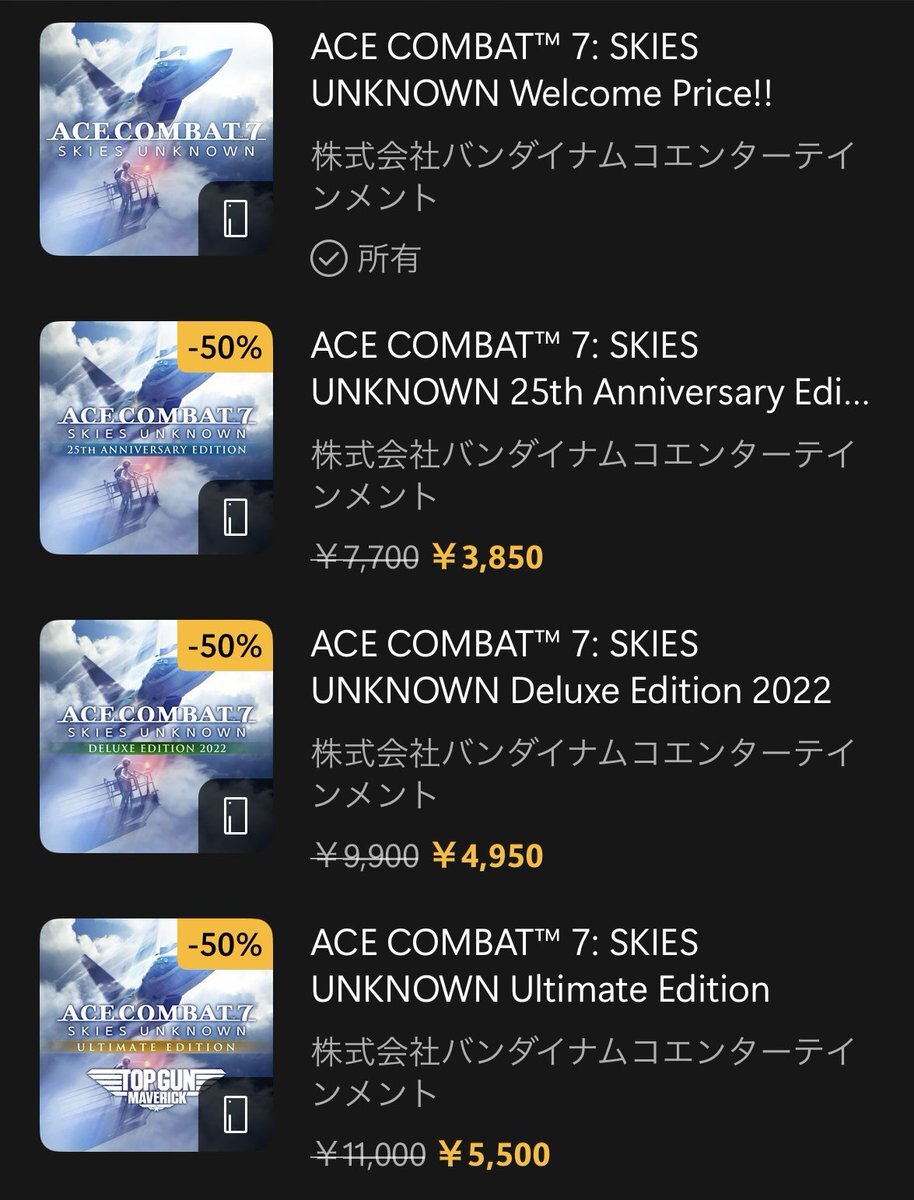Click the struck-through ¥11,000 original price
This screenshot has width=914, height=1200.
click(369, 1154)
